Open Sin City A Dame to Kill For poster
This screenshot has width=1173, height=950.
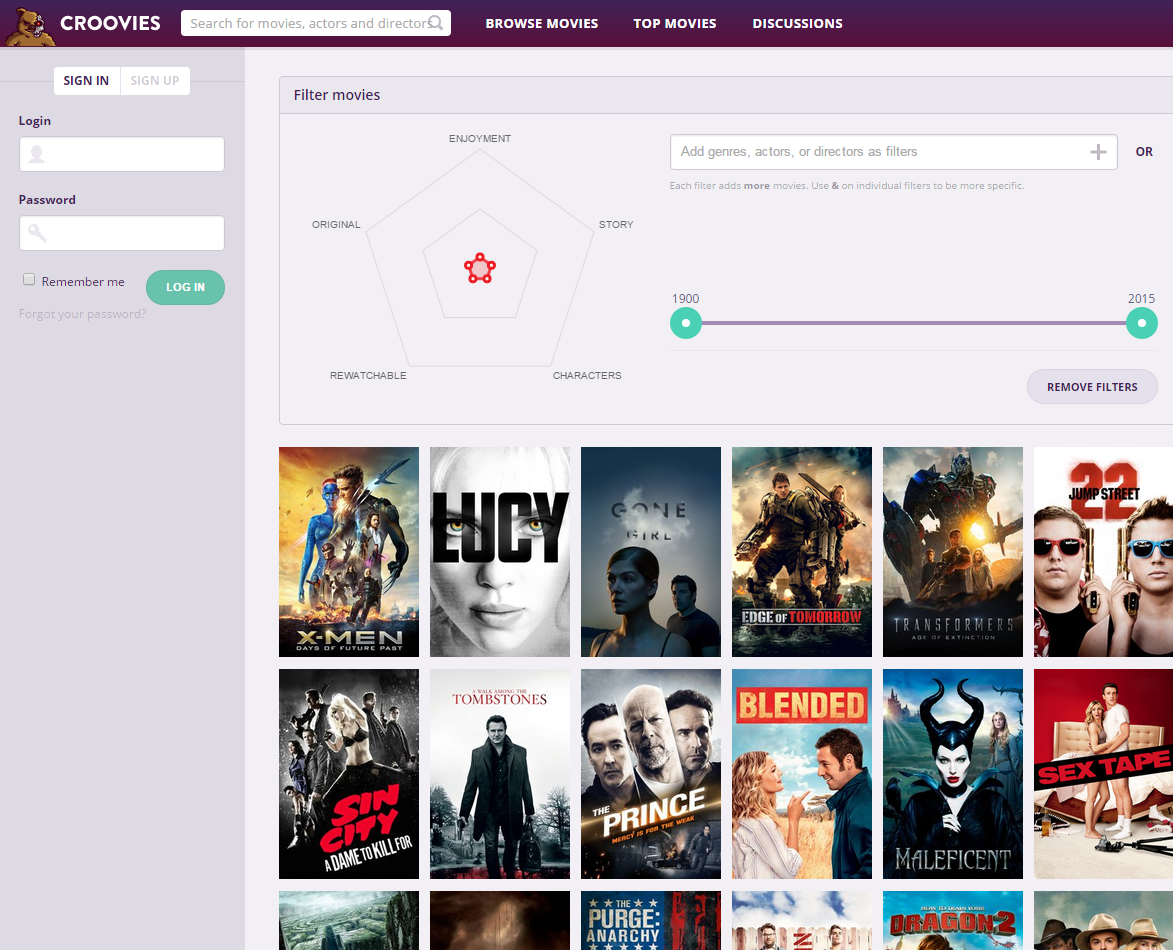coord(349,774)
